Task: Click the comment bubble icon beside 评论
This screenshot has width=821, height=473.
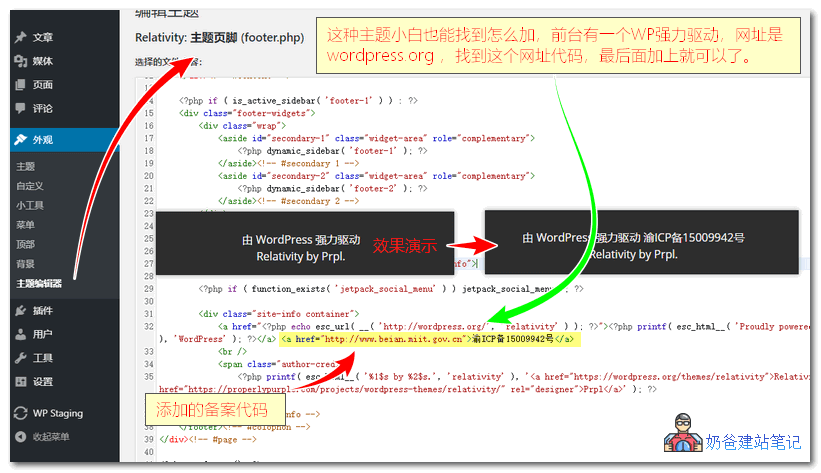Action: click(20, 108)
